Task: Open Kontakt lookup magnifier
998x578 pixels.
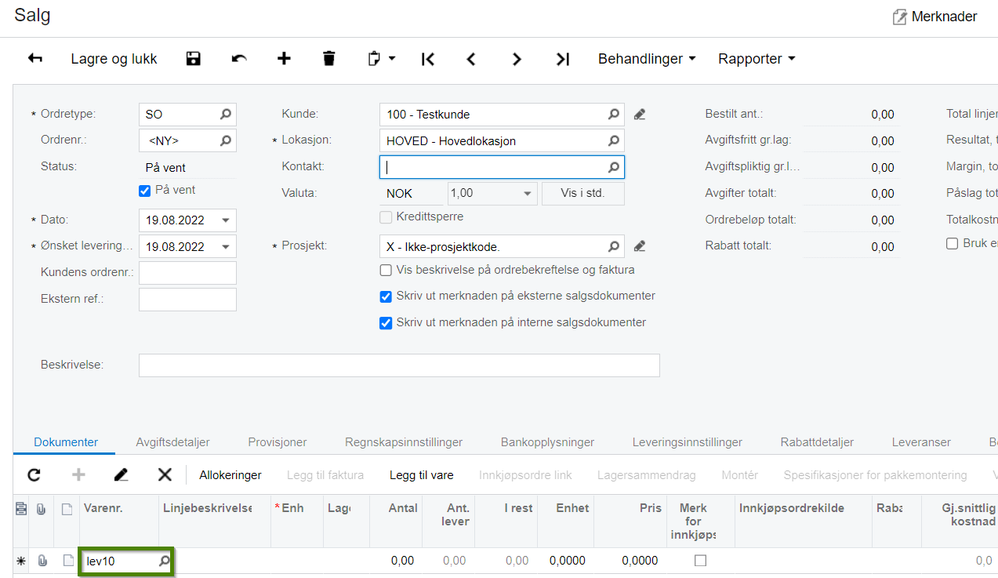Action: point(613,167)
